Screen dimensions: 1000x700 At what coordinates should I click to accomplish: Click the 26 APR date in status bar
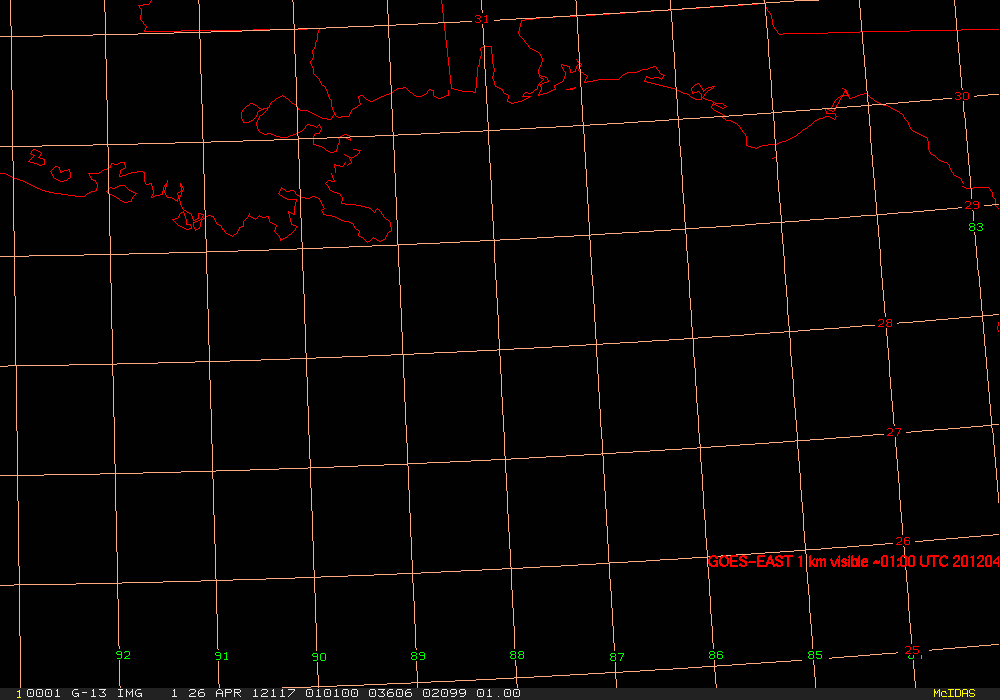[215, 693]
